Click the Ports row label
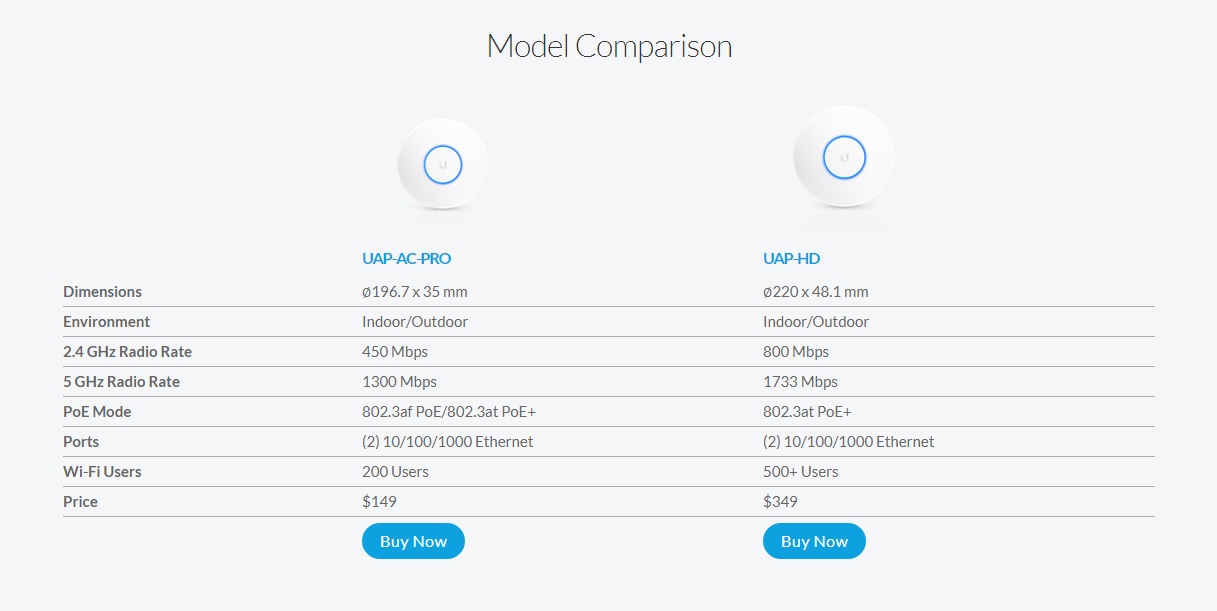This screenshot has height=611, width=1217. click(x=81, y=442)
